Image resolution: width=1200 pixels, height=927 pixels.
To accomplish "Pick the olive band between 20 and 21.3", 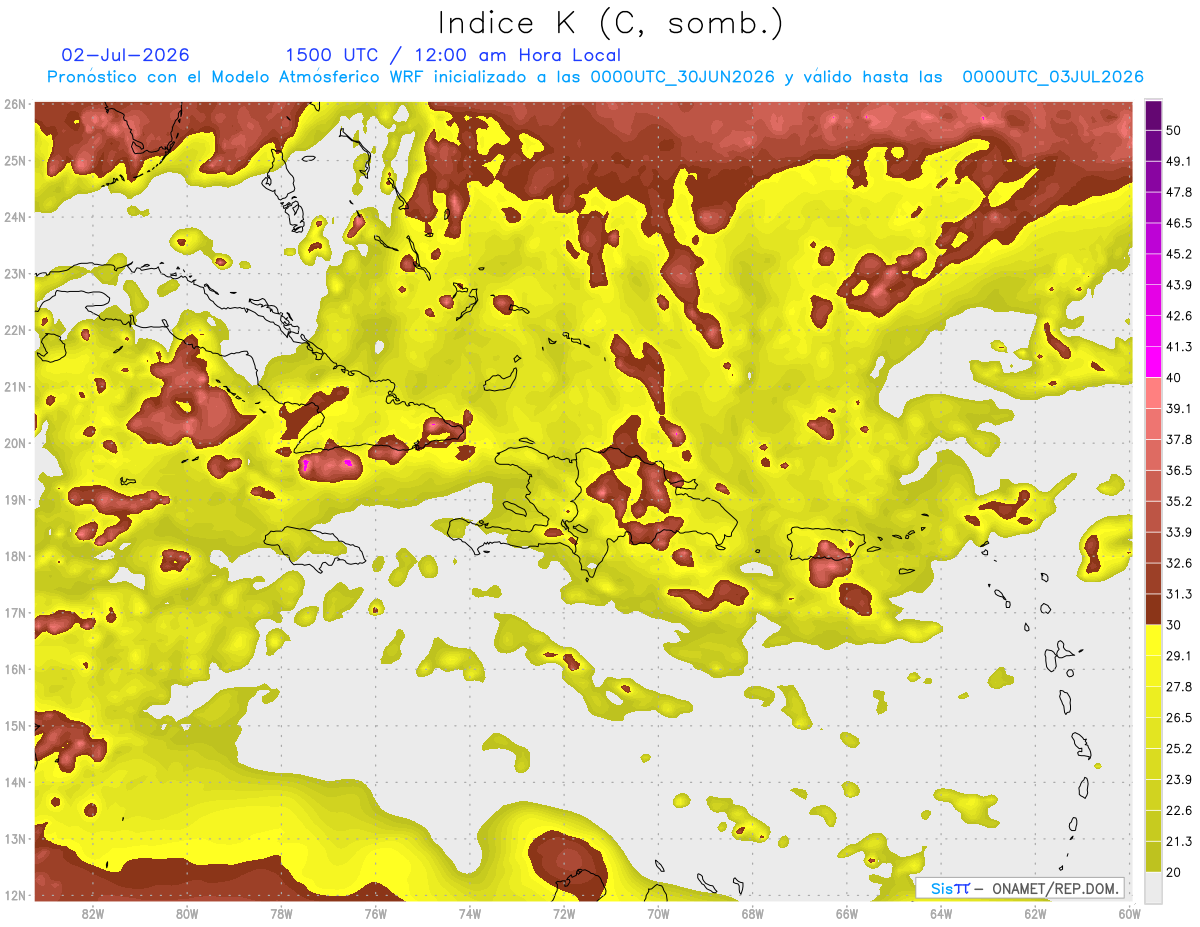I will [1153, 856].
